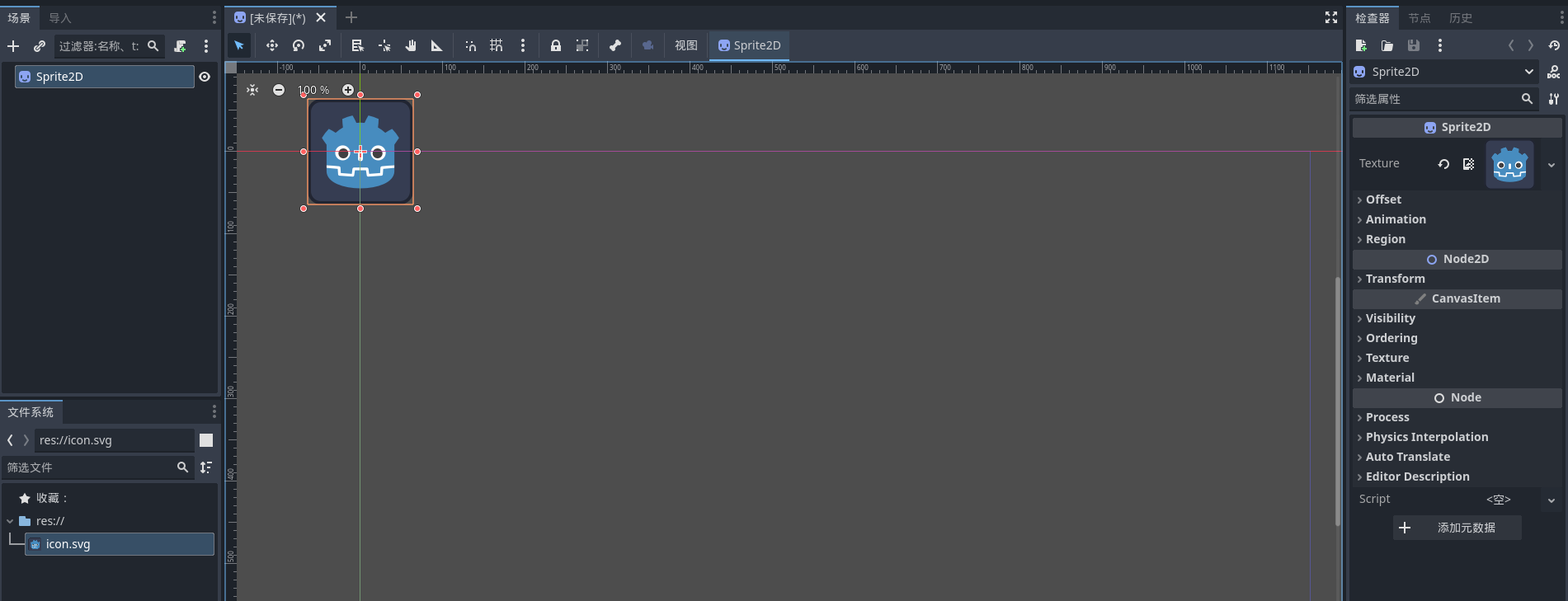
Task: Open the Texture resource dropdown arrow
Action: (x=1552, y=165)
